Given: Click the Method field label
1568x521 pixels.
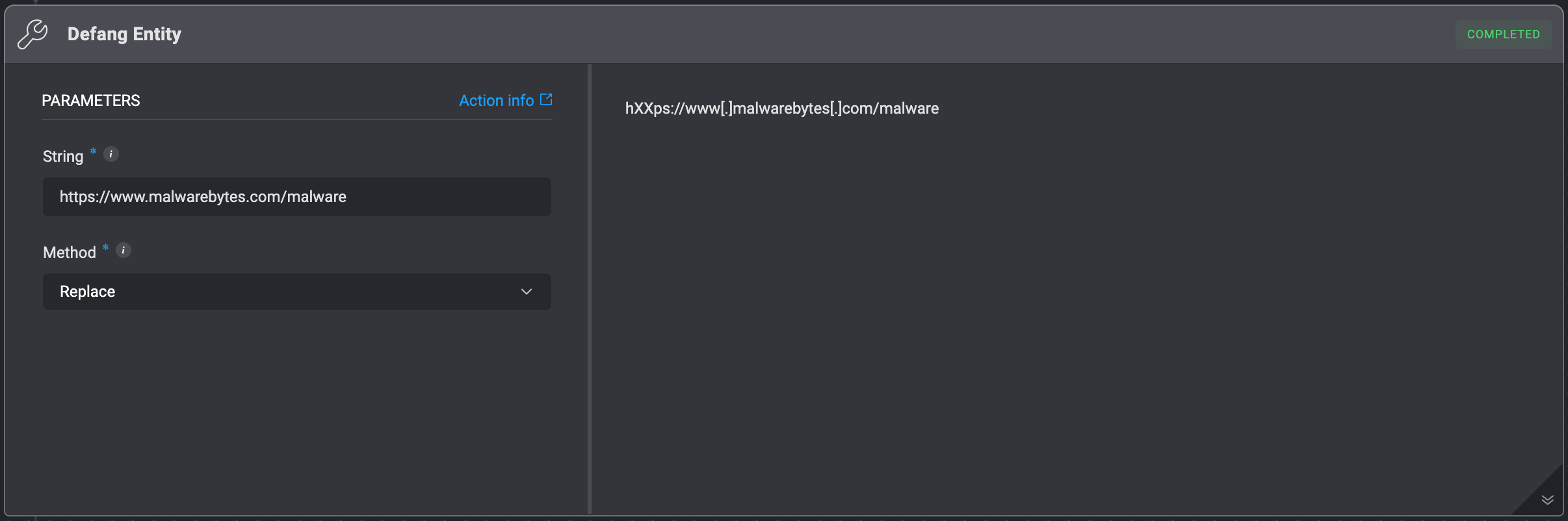Looking at the screenshot, I should pyautogui.click(x=70, y=253).
